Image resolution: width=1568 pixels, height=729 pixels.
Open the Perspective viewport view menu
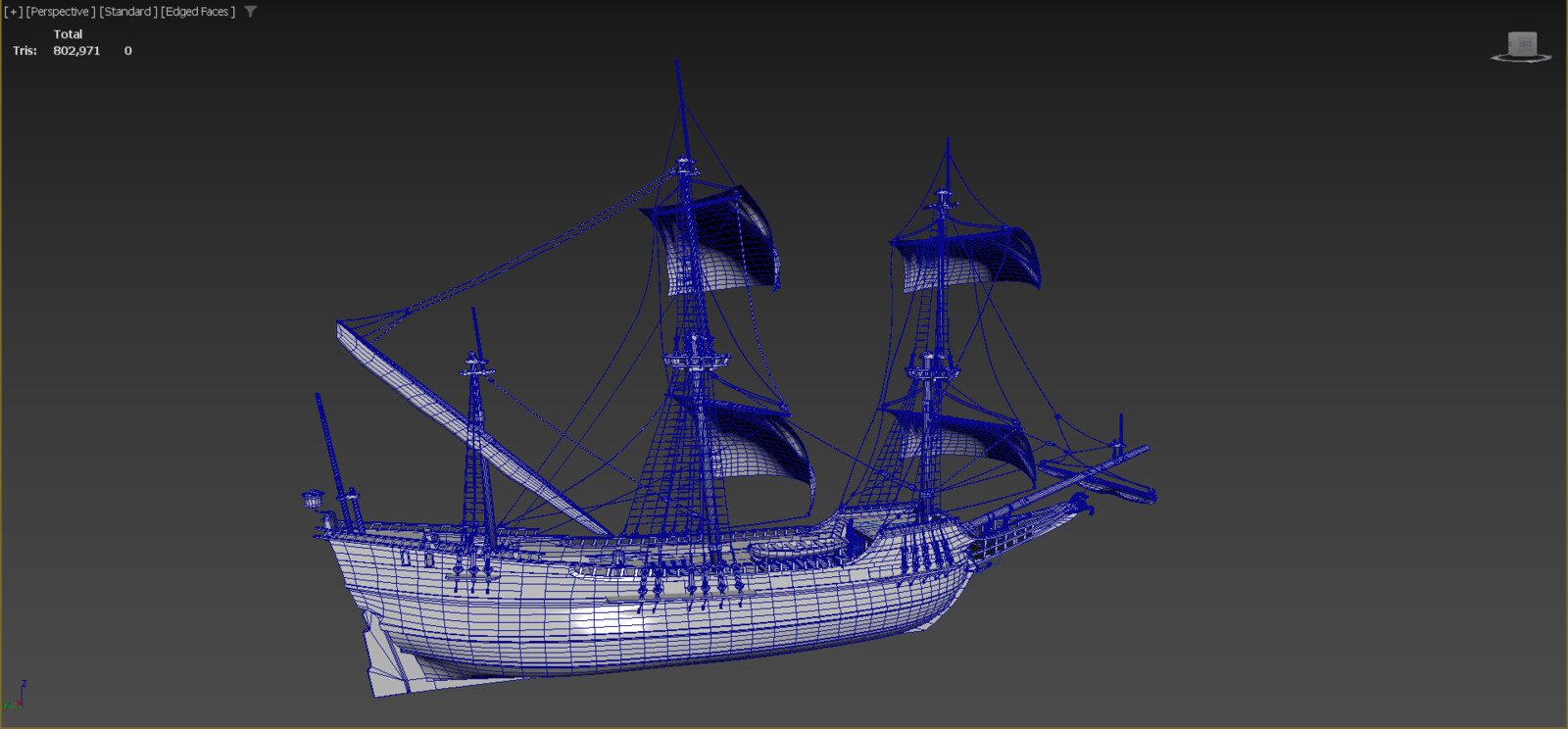pos(61,12)
